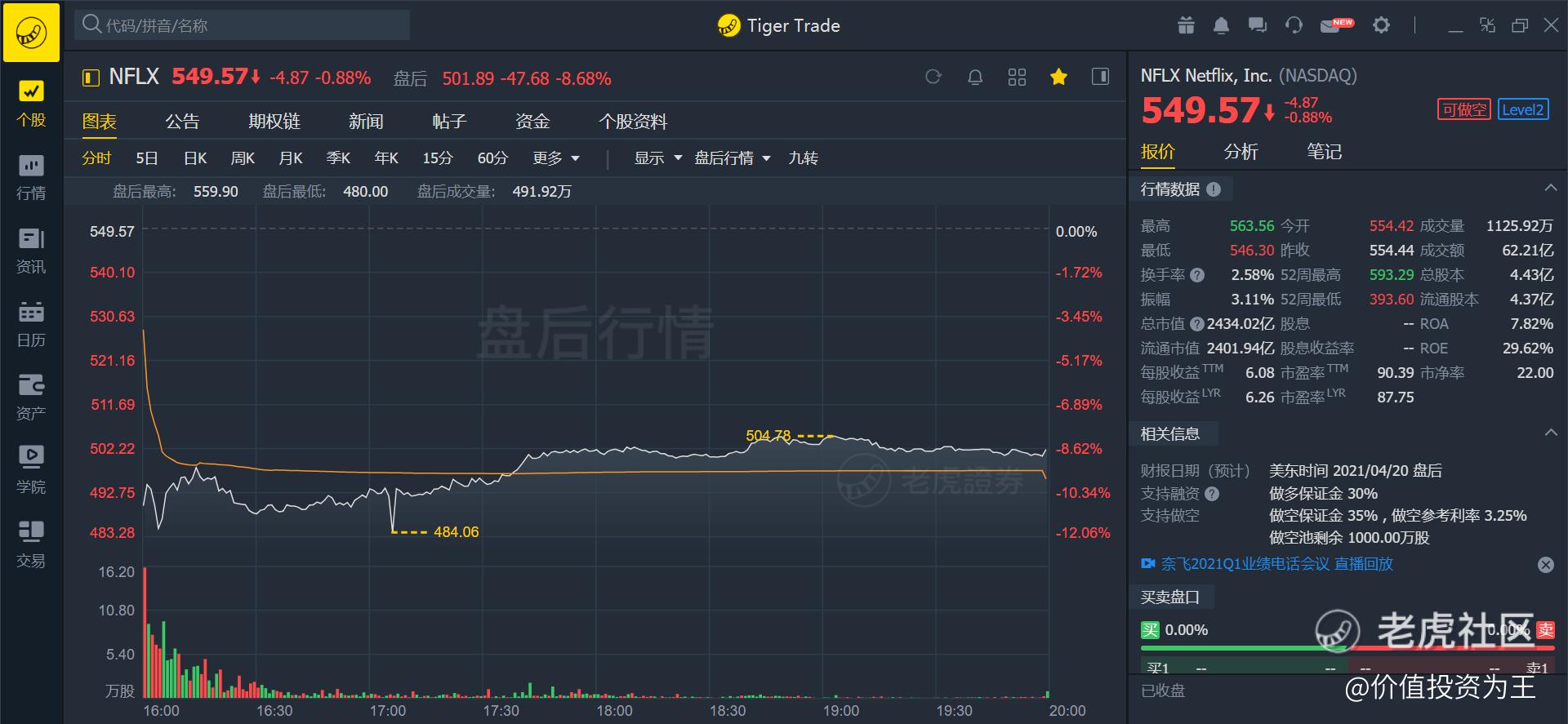Screen dimensions: 1568x724
Task: Open the multi-chart grid layout icon
Action: 1017,77
